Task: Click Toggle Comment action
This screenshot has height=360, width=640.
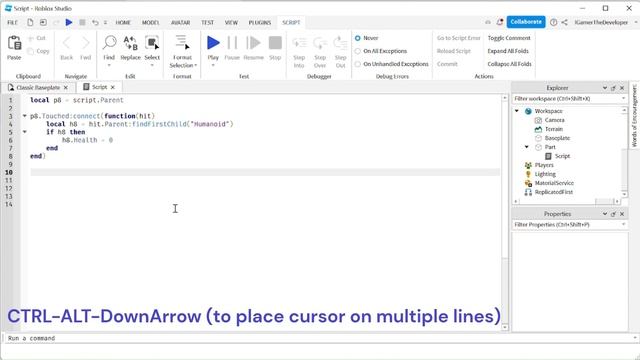Action: 509,38
